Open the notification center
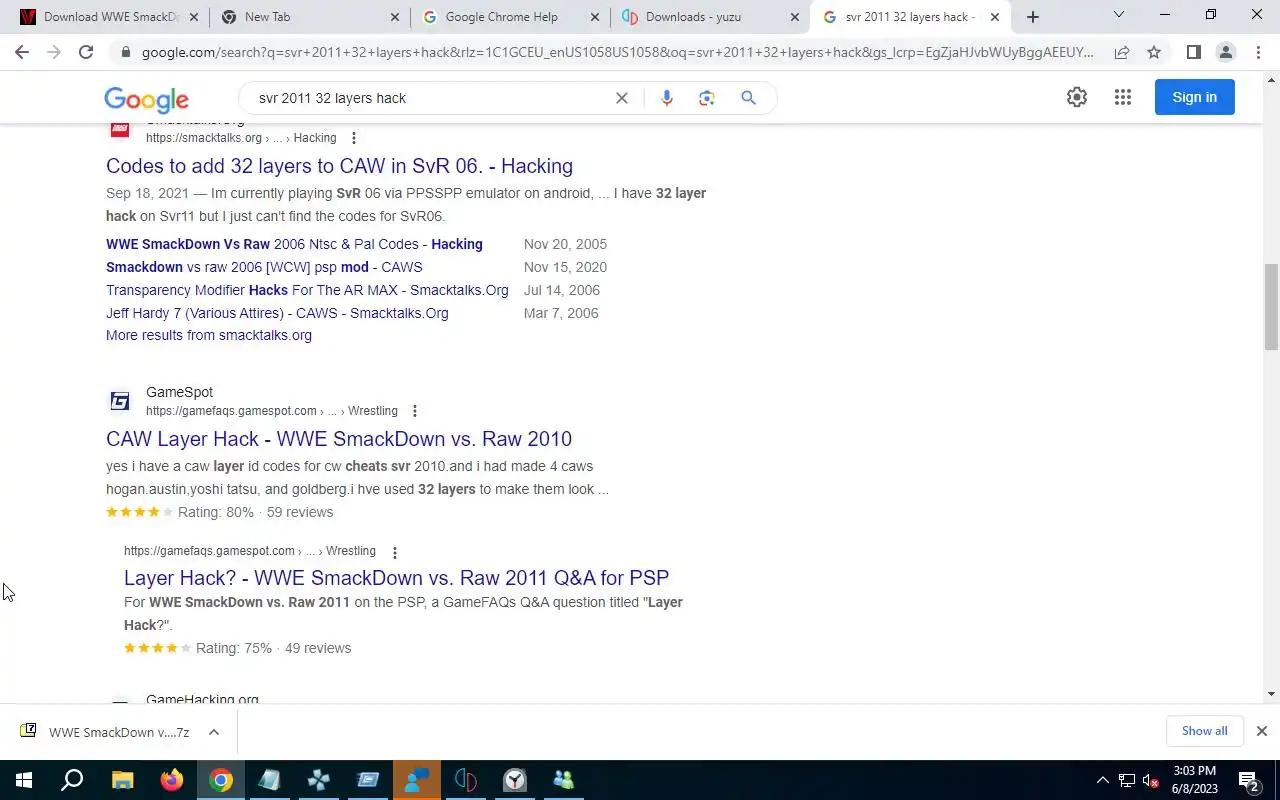 tap(1249, 780)
